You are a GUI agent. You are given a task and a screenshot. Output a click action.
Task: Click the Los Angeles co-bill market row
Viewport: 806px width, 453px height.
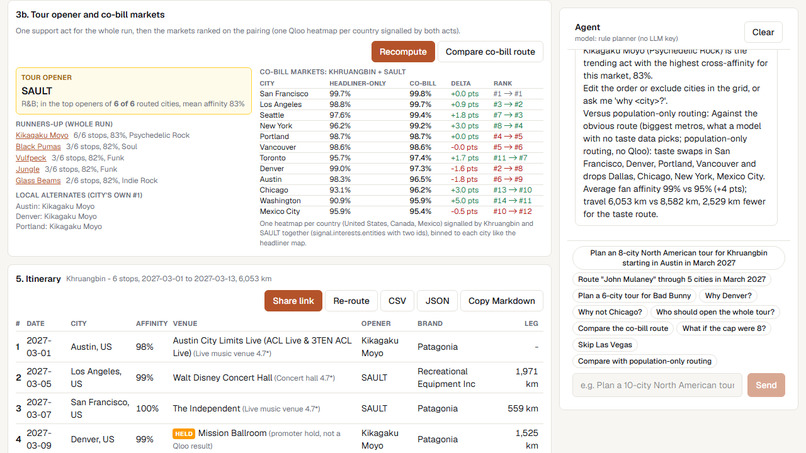click(401, 104)
